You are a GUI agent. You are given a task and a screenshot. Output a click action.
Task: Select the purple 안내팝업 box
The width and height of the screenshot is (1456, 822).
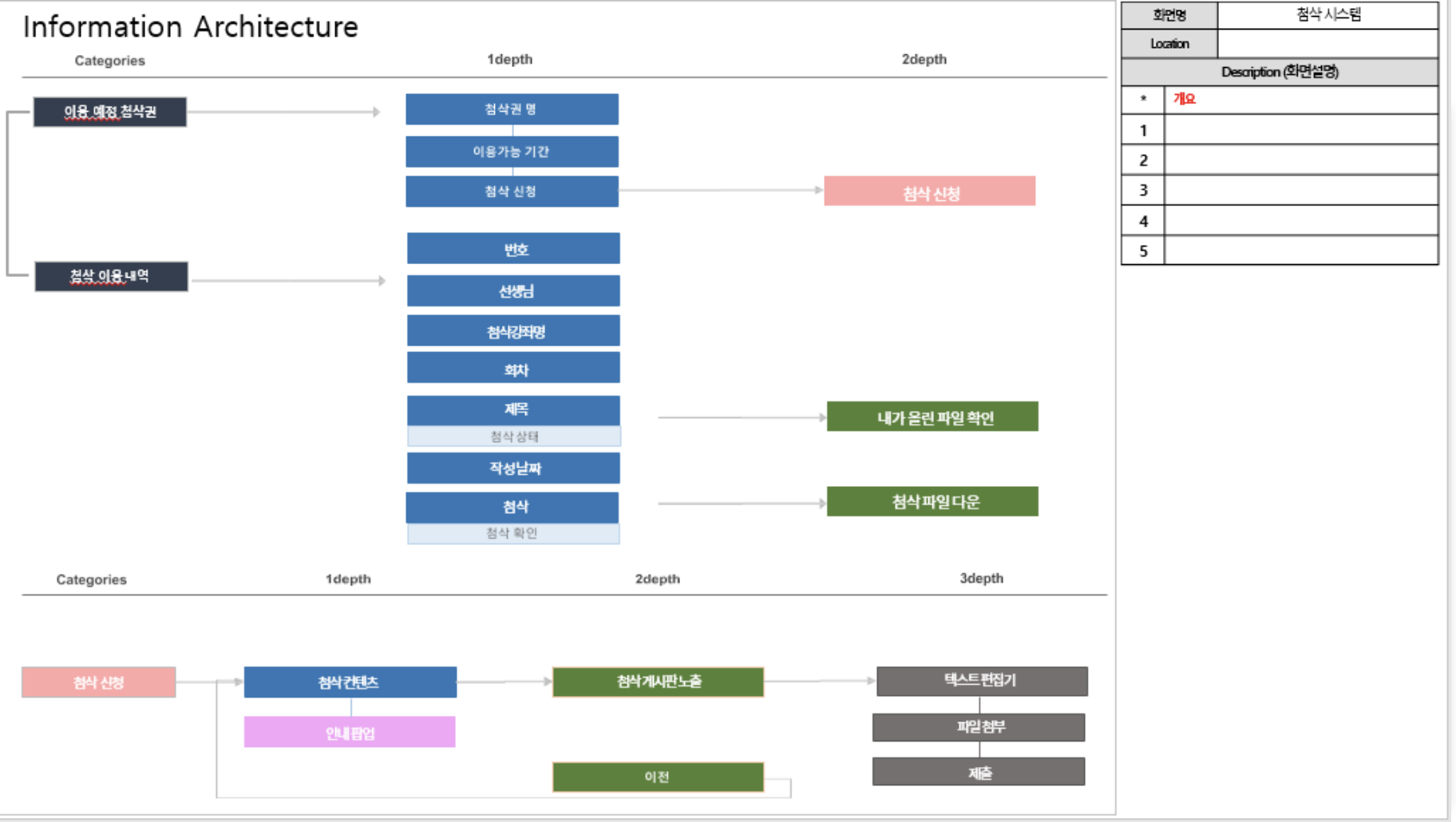click(350, 733)
